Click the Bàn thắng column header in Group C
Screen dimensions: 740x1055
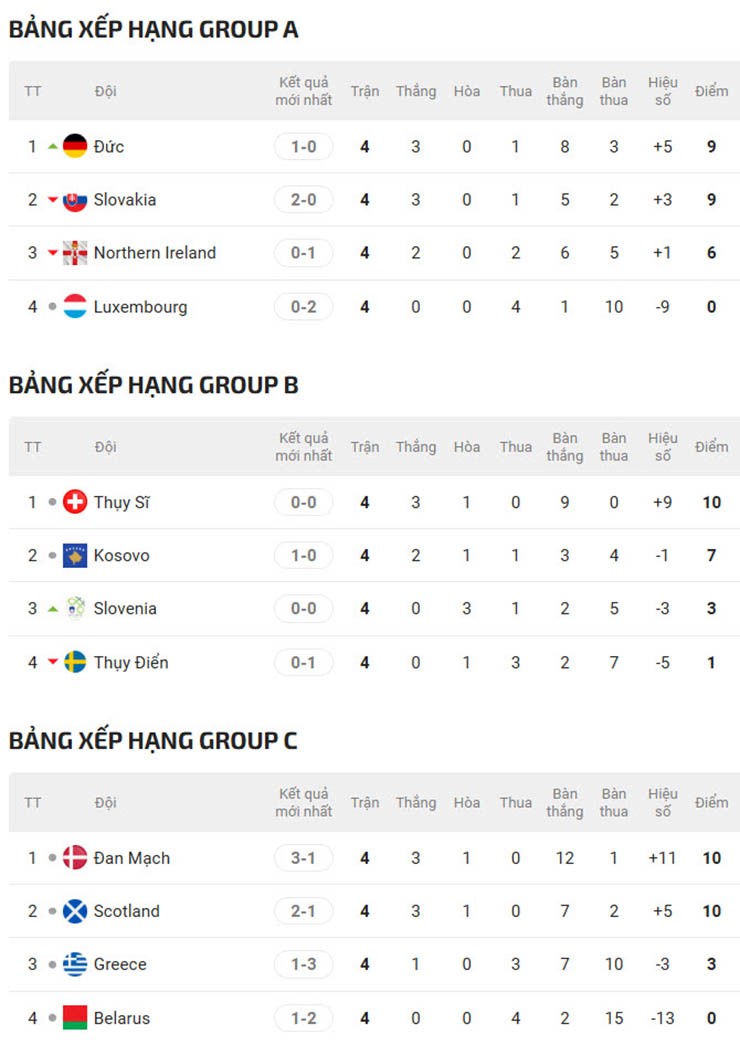click(x=565, y=803)
